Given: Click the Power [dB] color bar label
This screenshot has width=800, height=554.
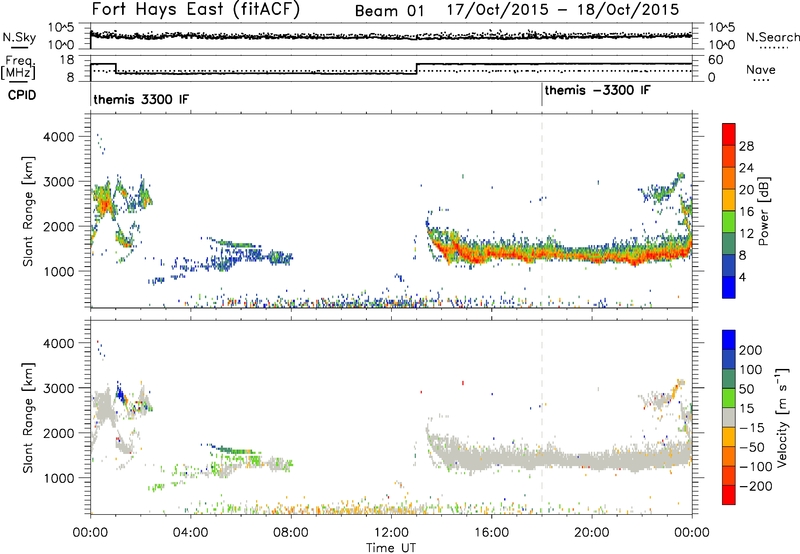Looking at the screenshot, I should pyautogui.click(x=763, y=211).
